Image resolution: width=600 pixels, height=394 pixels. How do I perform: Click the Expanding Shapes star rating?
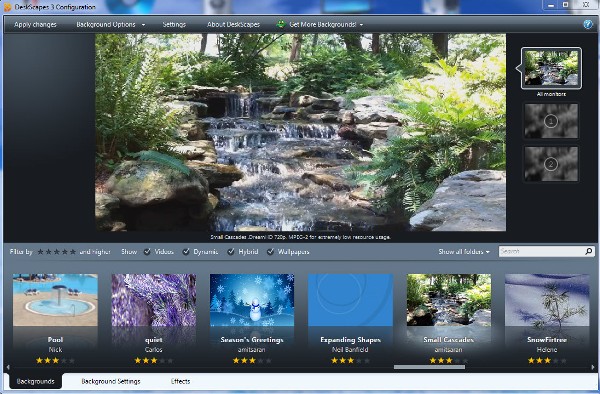(x=351, y=360)
